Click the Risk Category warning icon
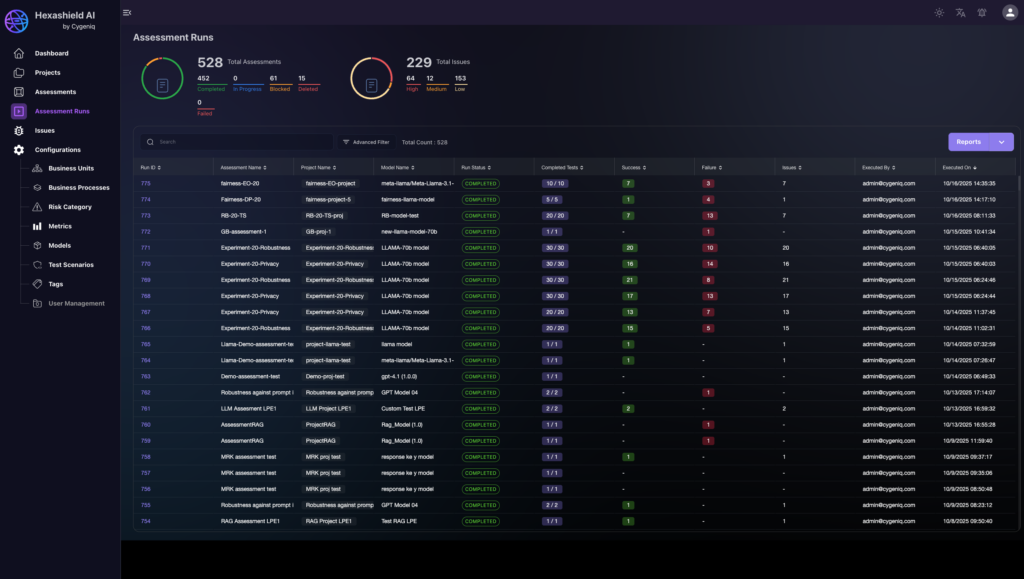The image size is (1024, 579). coord(37,207)
